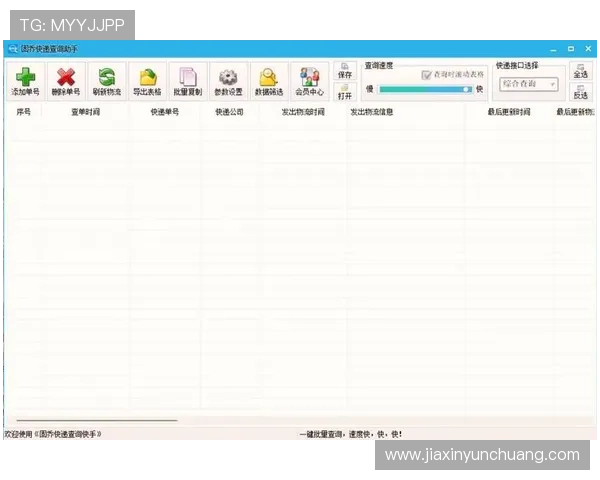Screen dimensions: 600x480
Task: Open 会员中心 member center
Action: click(310, 81)
